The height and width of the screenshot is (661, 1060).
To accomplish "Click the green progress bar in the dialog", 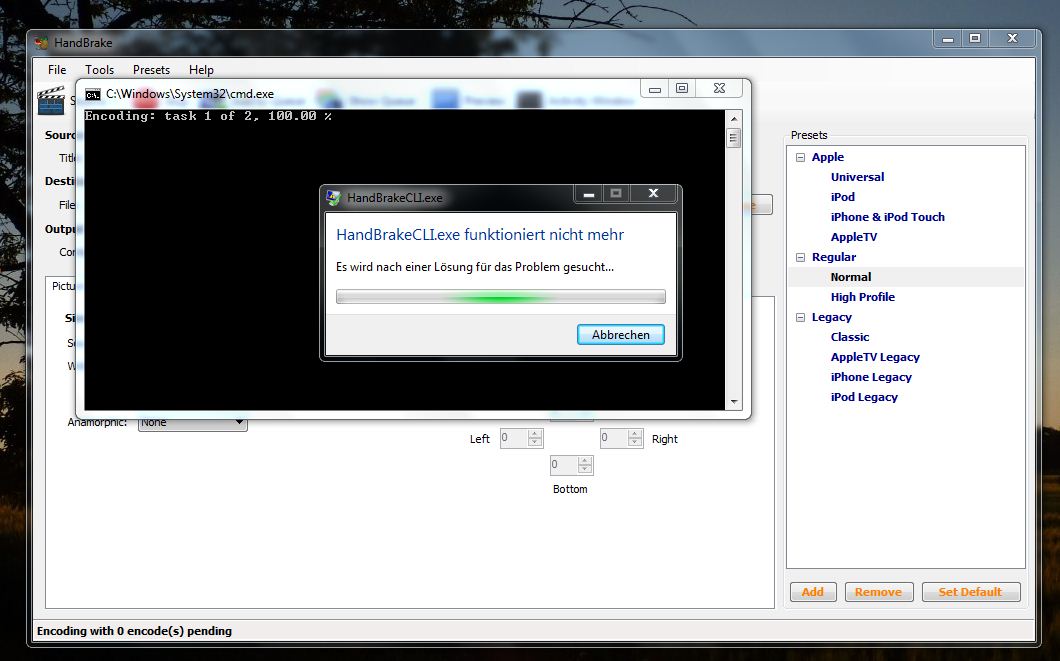I will pyautogui.click(x=500, y=297).
